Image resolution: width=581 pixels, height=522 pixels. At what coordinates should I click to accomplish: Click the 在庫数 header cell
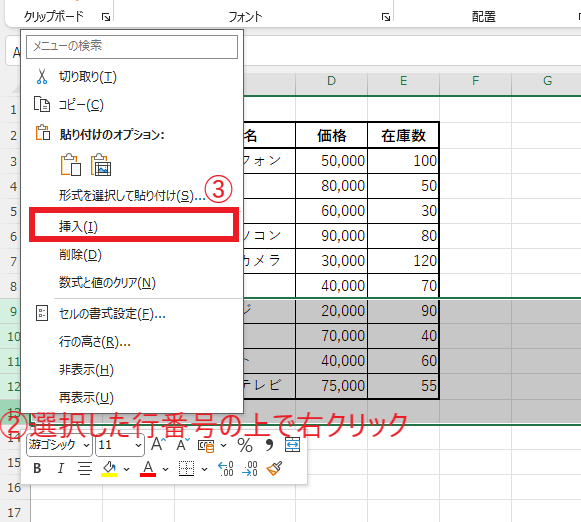pos(403,136)
